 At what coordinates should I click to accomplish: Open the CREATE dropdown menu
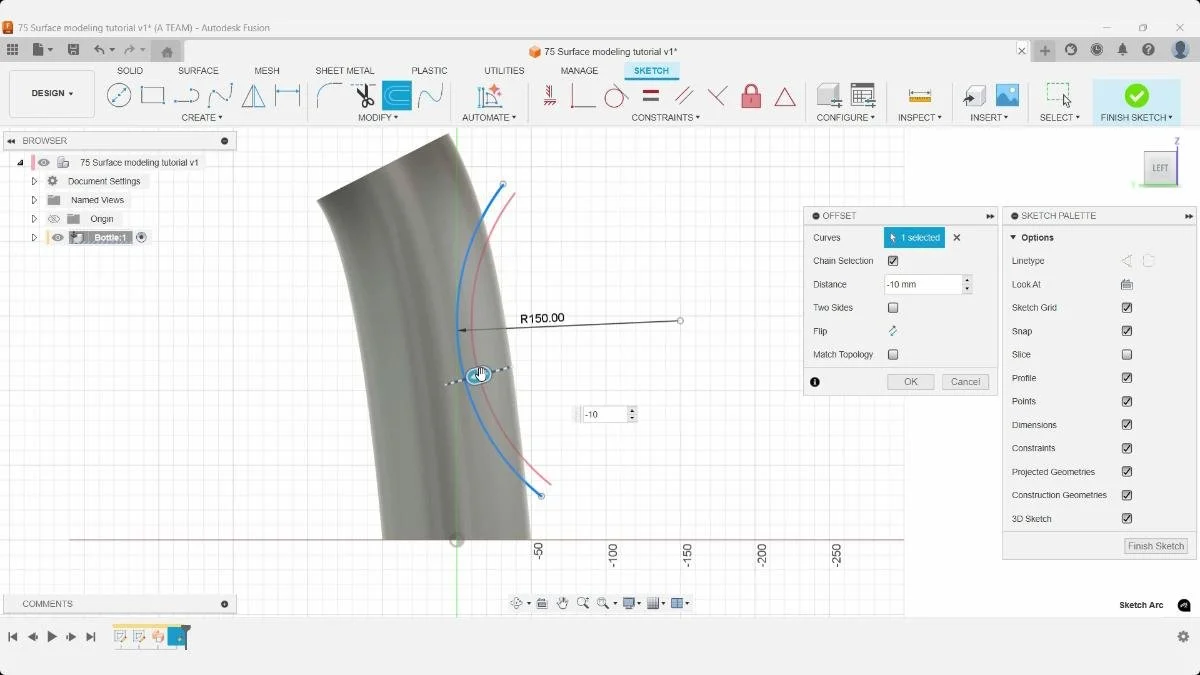pyautogui.click(x=202, y=118)
